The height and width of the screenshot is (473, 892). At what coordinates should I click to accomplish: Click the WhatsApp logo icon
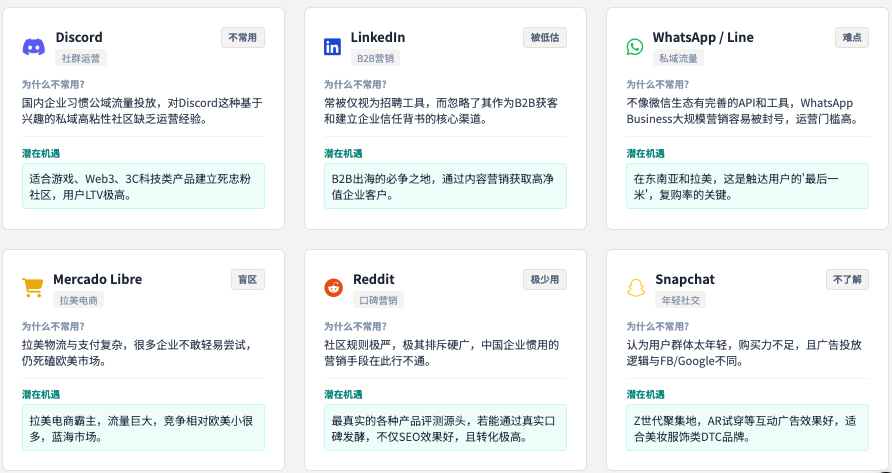(x=635, y=47)
